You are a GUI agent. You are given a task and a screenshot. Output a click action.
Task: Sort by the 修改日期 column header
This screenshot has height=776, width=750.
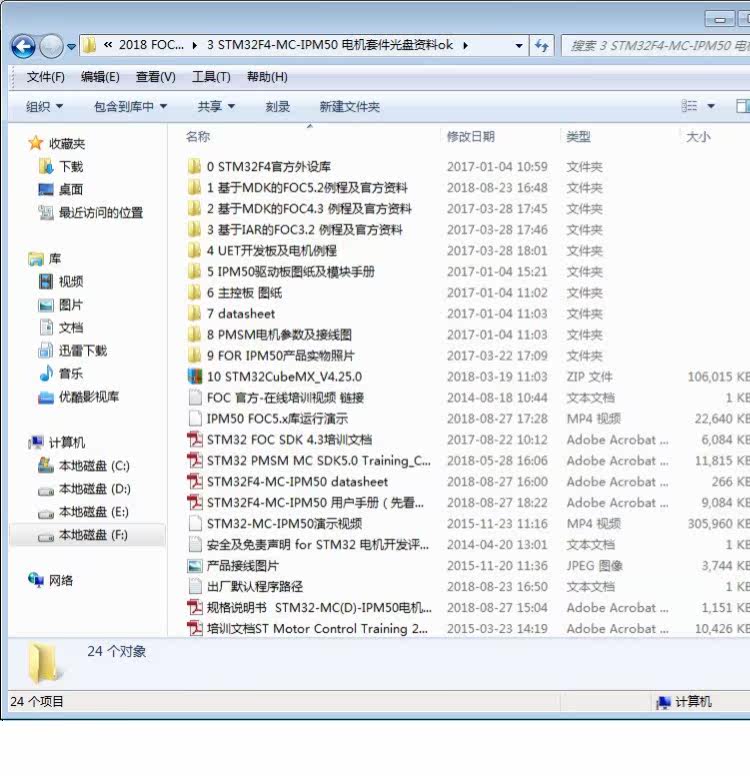(x=470, y=137)
